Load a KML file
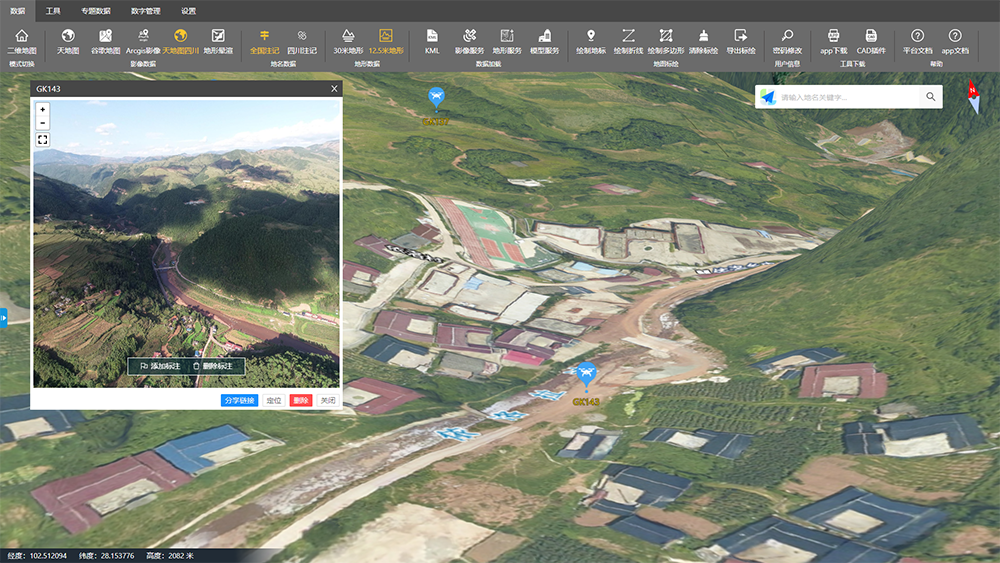The image size is (1000, 563). click(432, 40)
